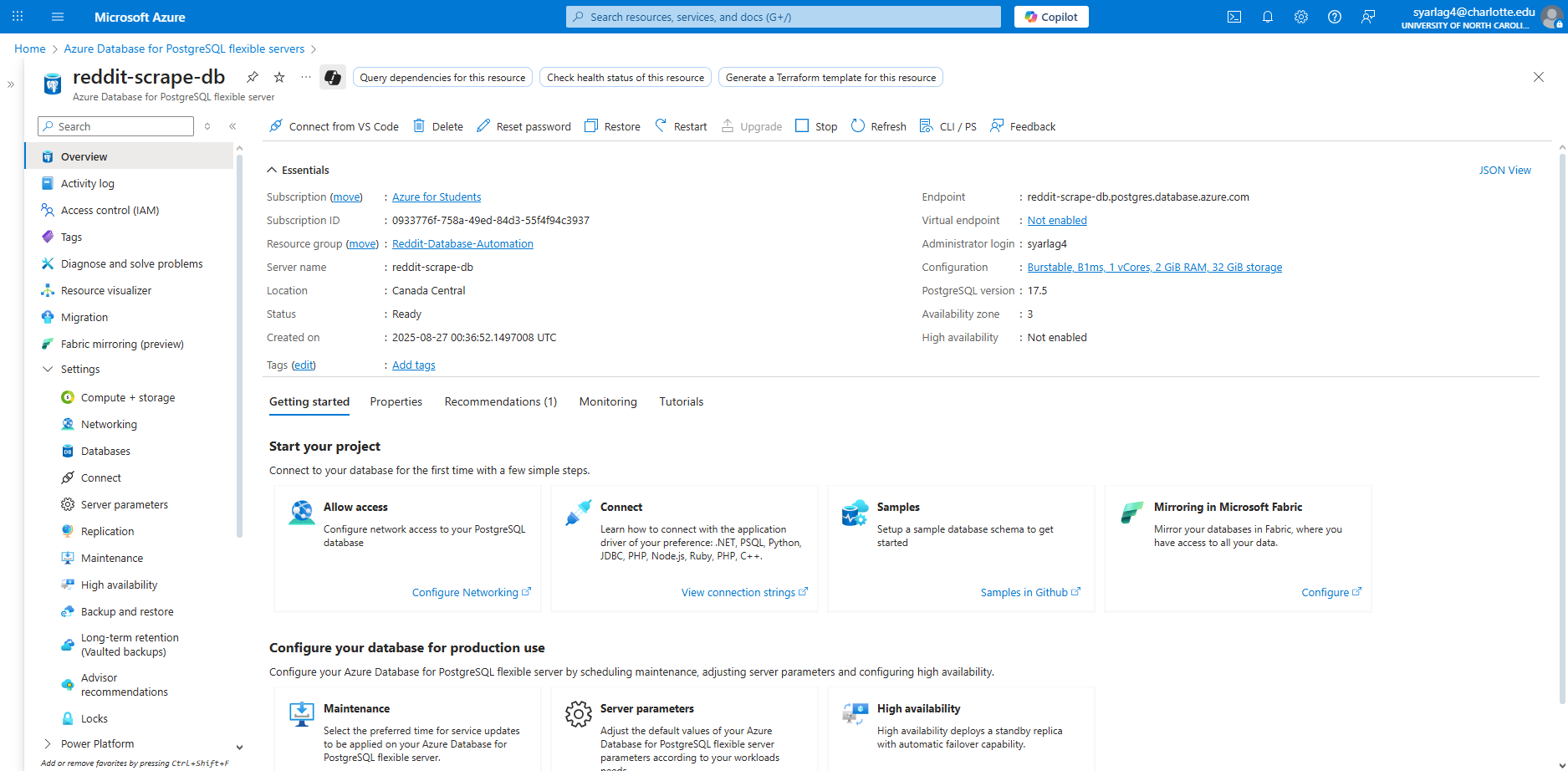Open Reddit-Database-Automation resource group

(462, 244)
